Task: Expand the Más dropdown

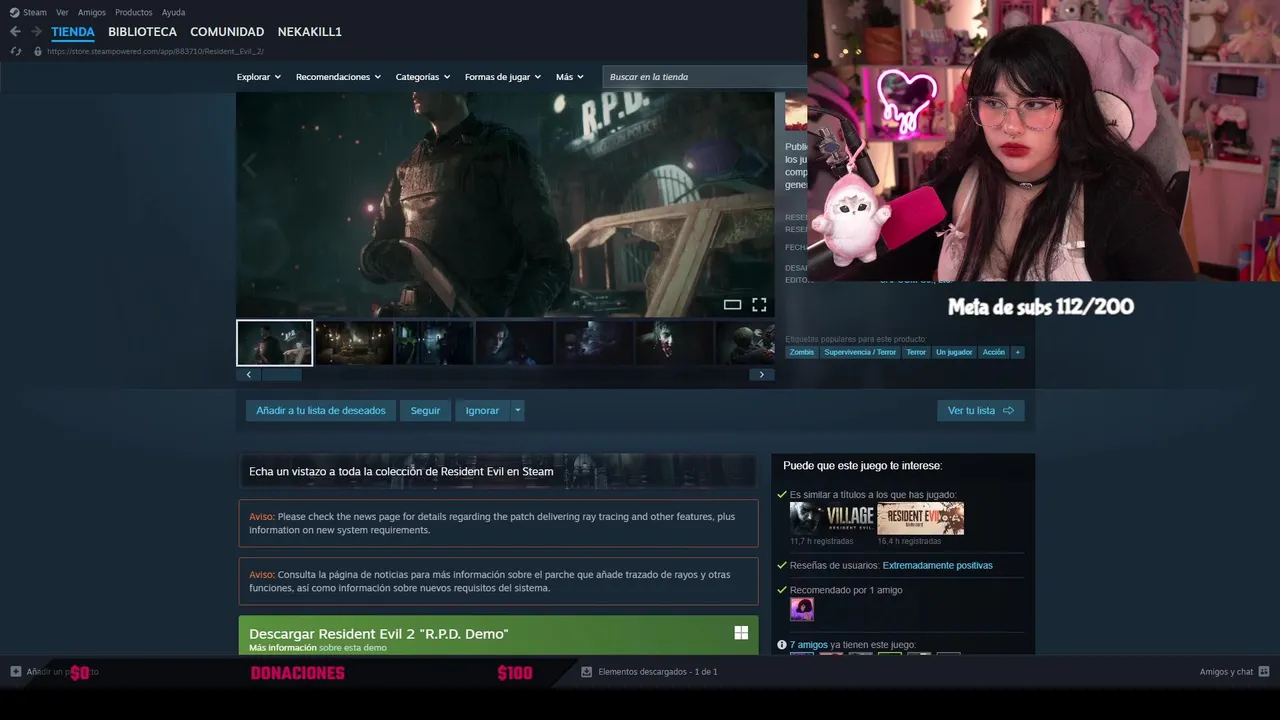Action: click(570, 77)
